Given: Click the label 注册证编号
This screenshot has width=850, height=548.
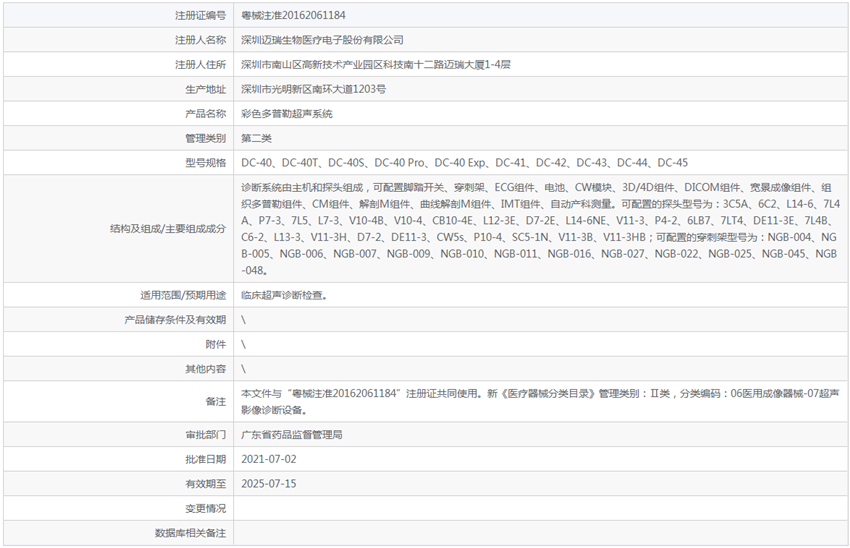Looking at the screenshot, I should point(200,16).
